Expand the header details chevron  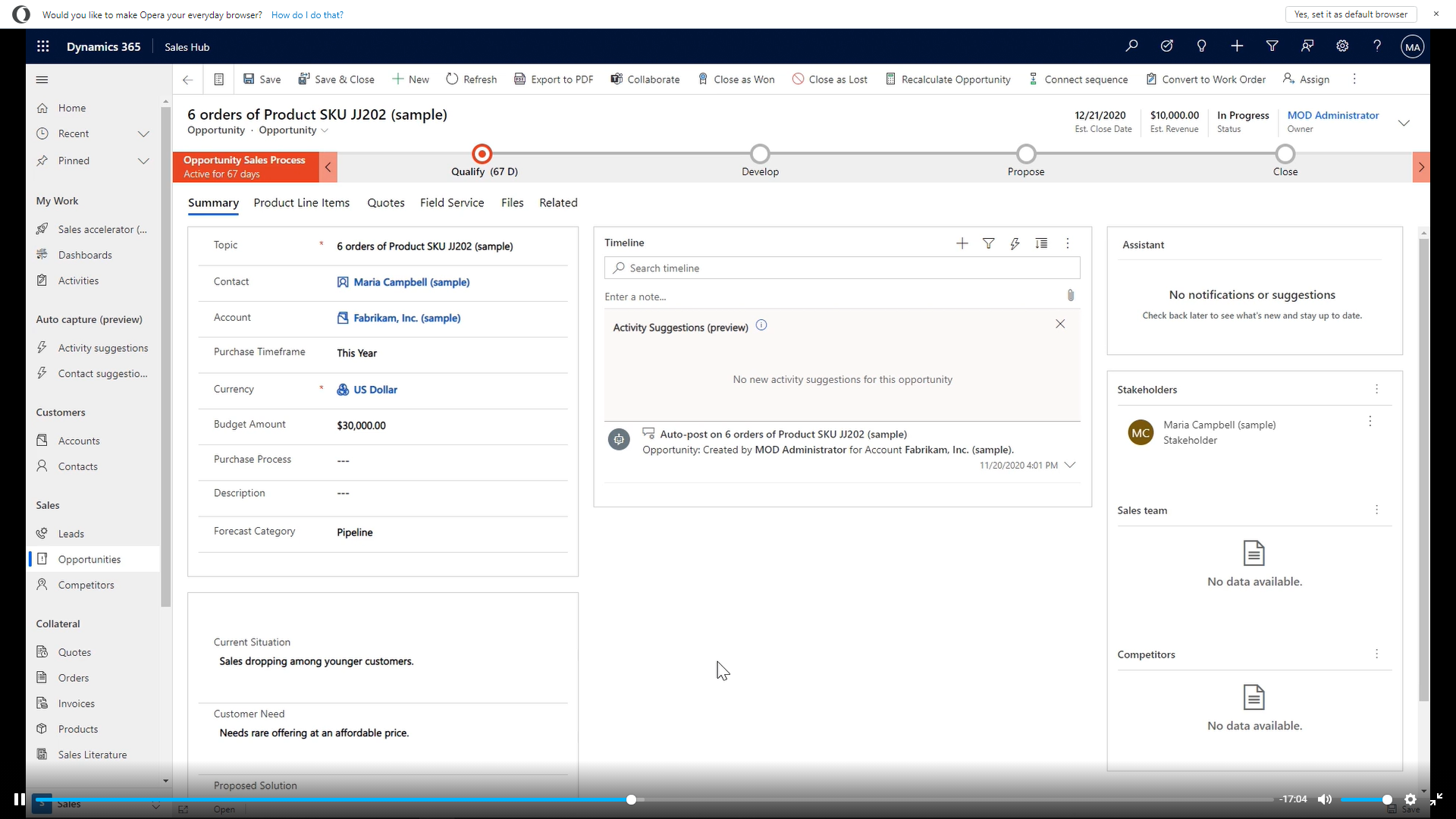tap(1404, 123)
